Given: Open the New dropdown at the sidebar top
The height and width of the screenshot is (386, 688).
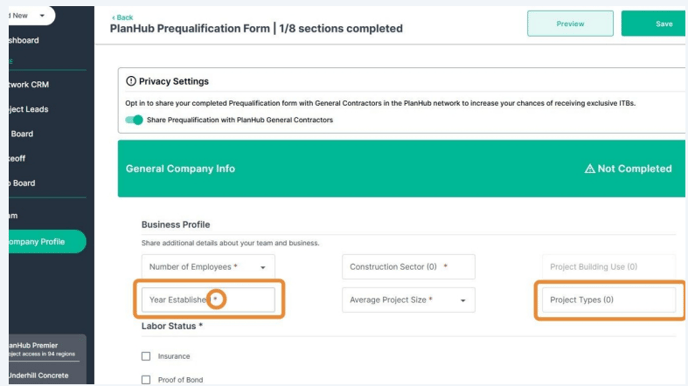Looking at the screenshot, I should pos(30,16).
